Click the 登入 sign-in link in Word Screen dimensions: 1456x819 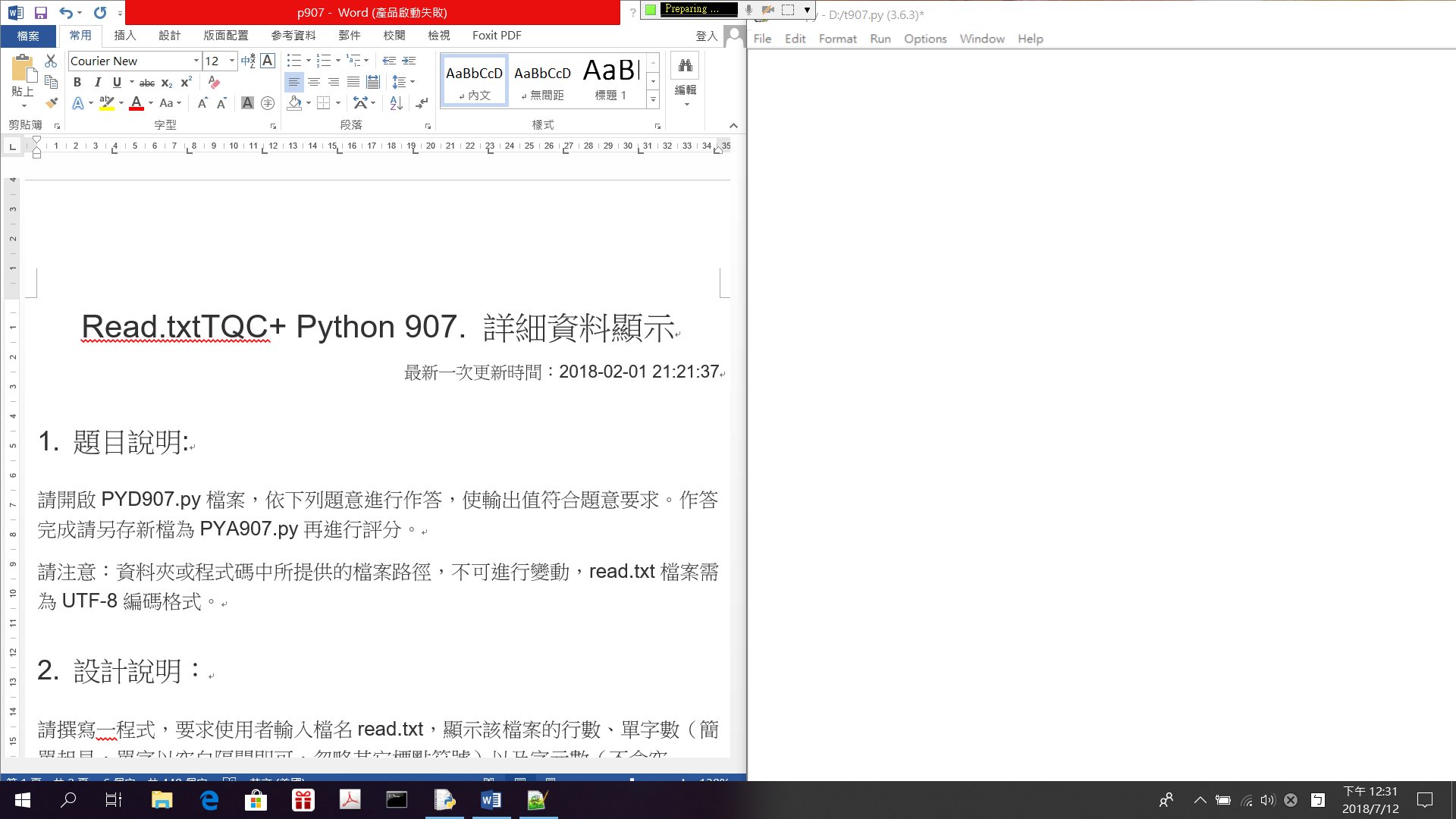pyautogui.click(x=707, y=36)
